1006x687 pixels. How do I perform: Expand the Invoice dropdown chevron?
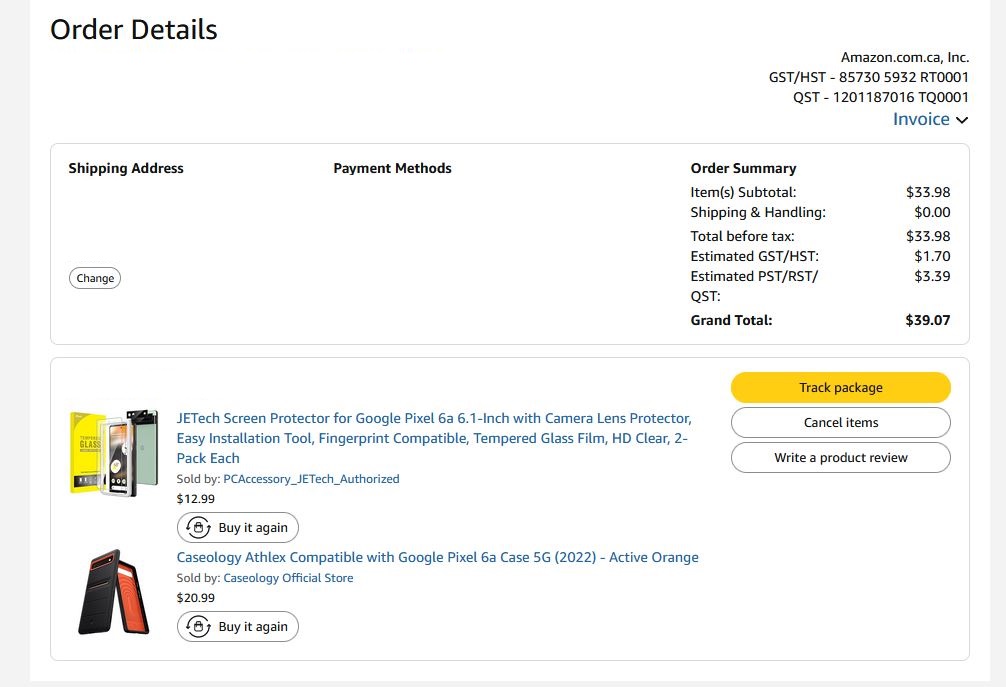click(x=962, y=120)
